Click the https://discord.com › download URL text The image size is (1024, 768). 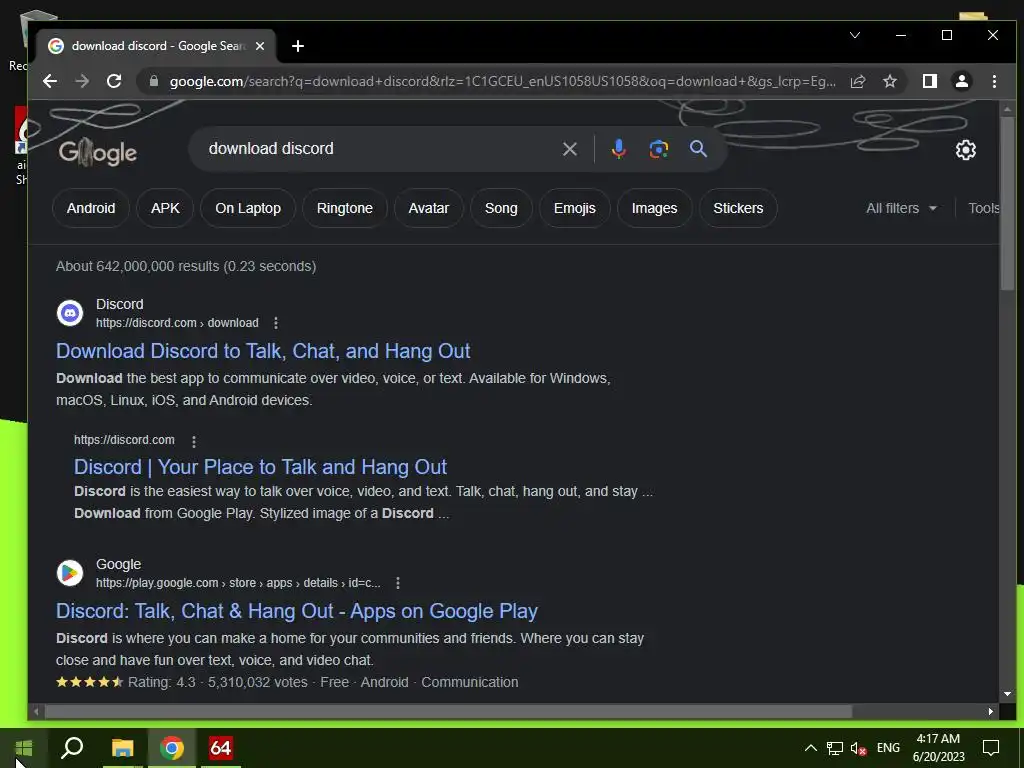[x=177, y=323]
